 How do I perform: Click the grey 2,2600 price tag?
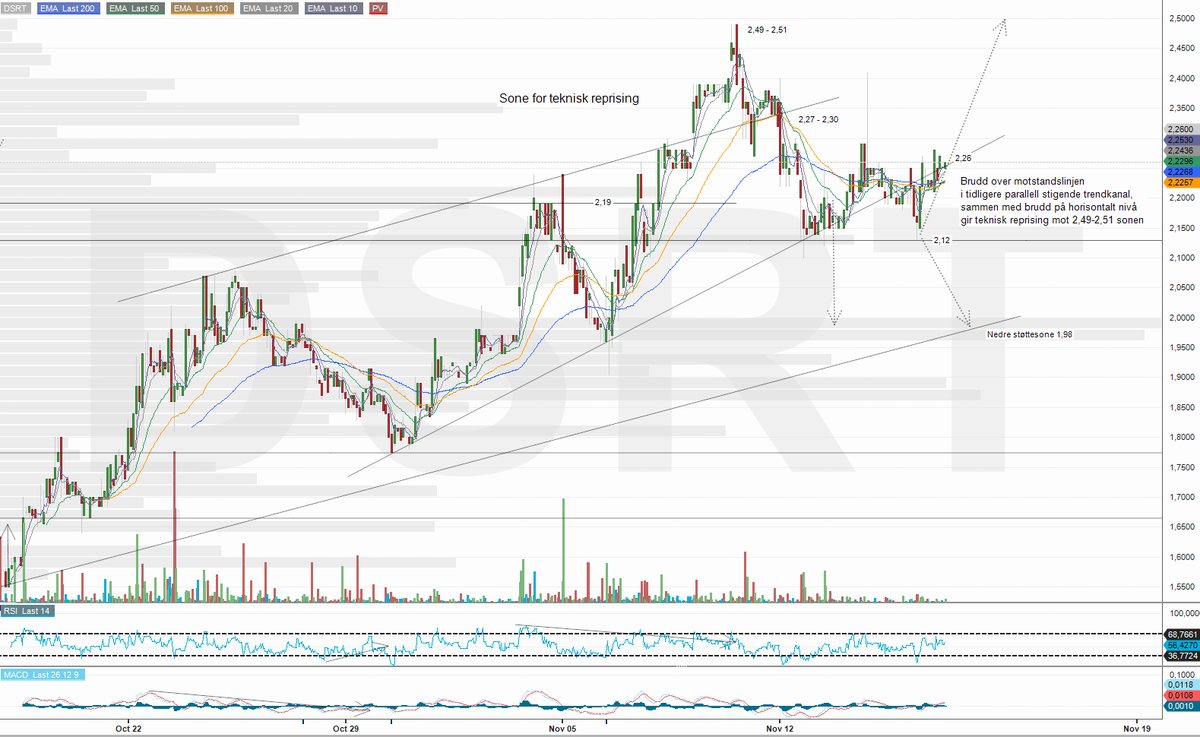pos(1181,130)
